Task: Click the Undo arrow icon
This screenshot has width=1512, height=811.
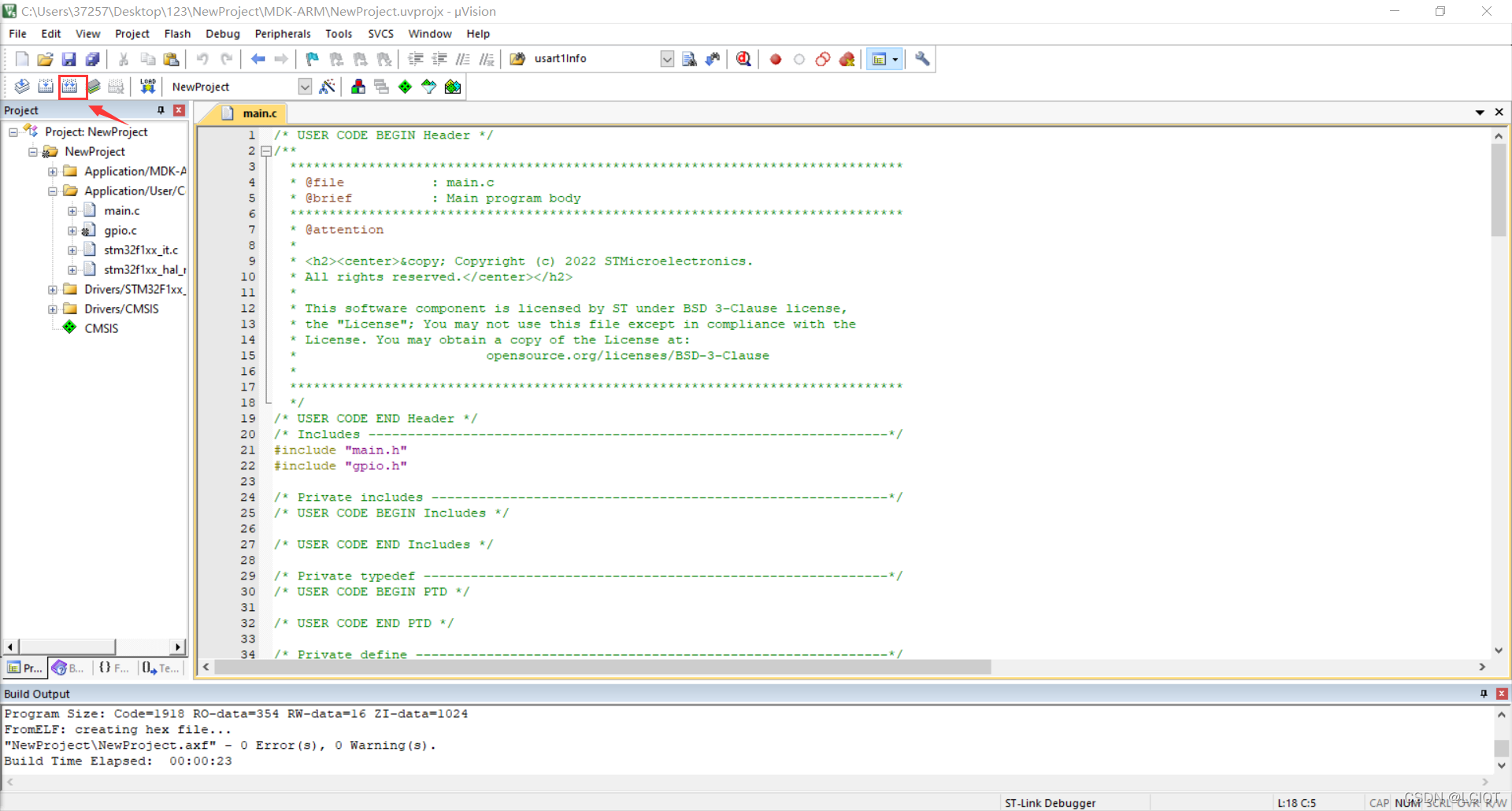Action: tap(202, 59)
